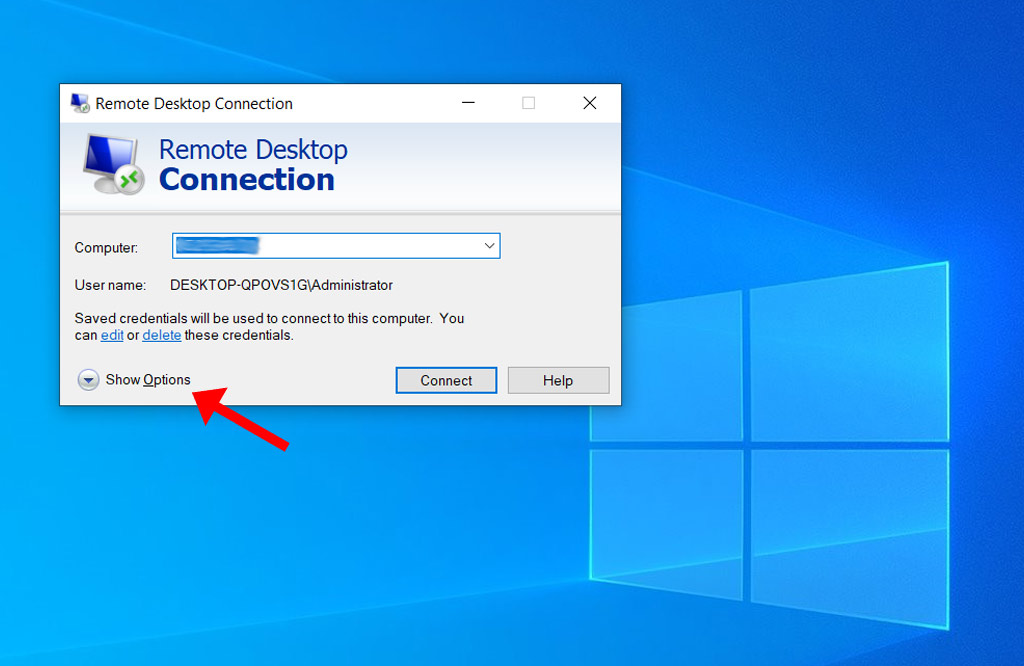Open the edit credentials link

(112, 335)
